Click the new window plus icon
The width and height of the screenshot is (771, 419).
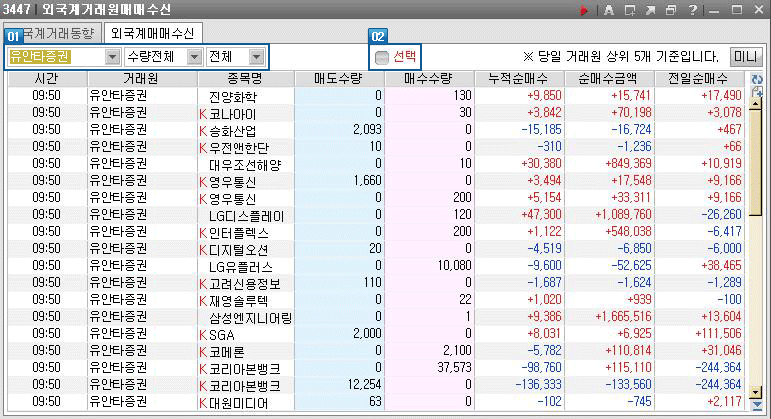point(630,10)
